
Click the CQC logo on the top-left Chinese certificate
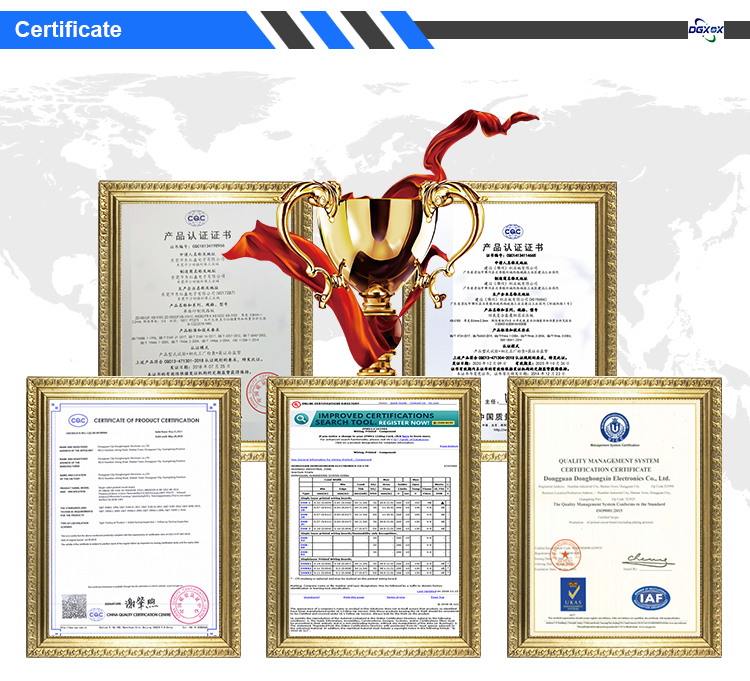click(198, 217)
